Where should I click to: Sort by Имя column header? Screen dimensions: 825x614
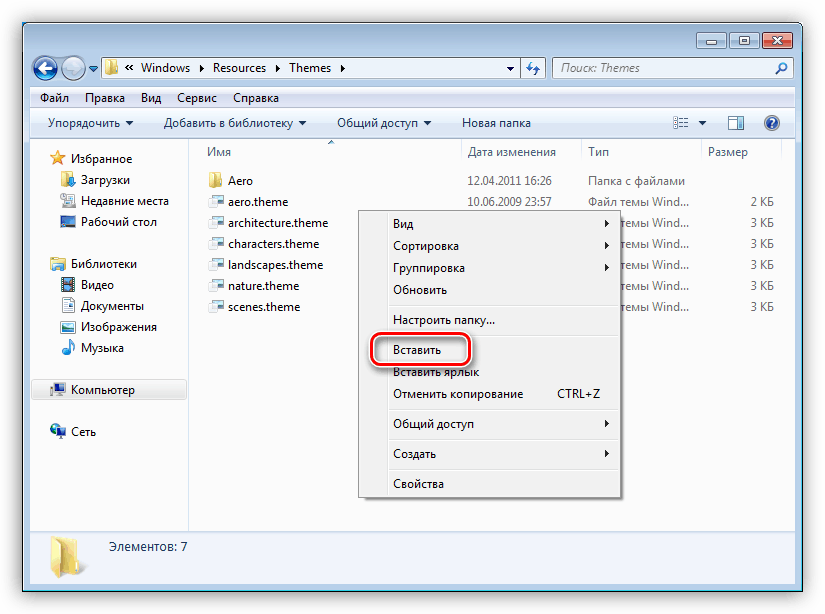pos(219,152)
